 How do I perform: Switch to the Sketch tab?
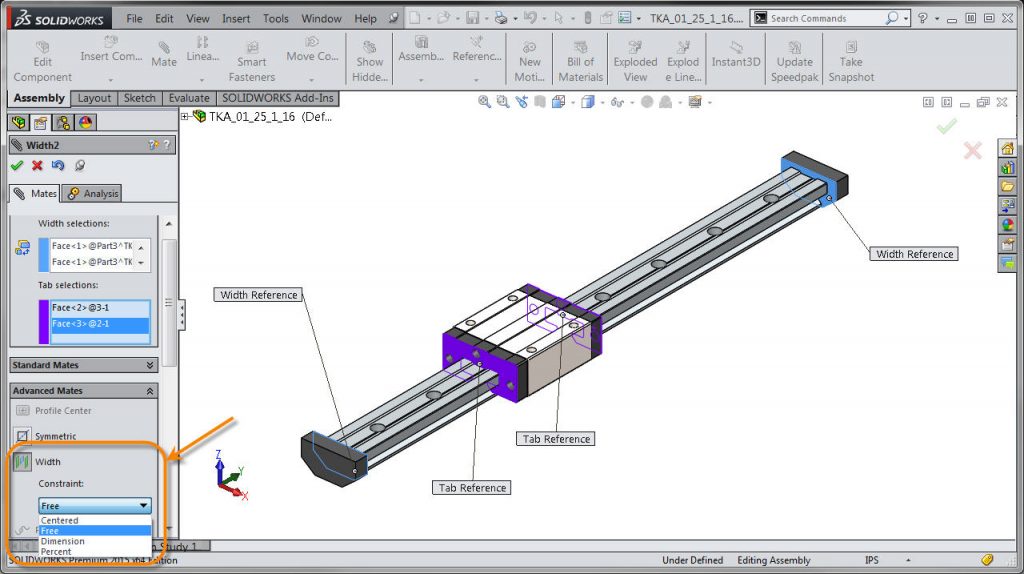[140, 98]
